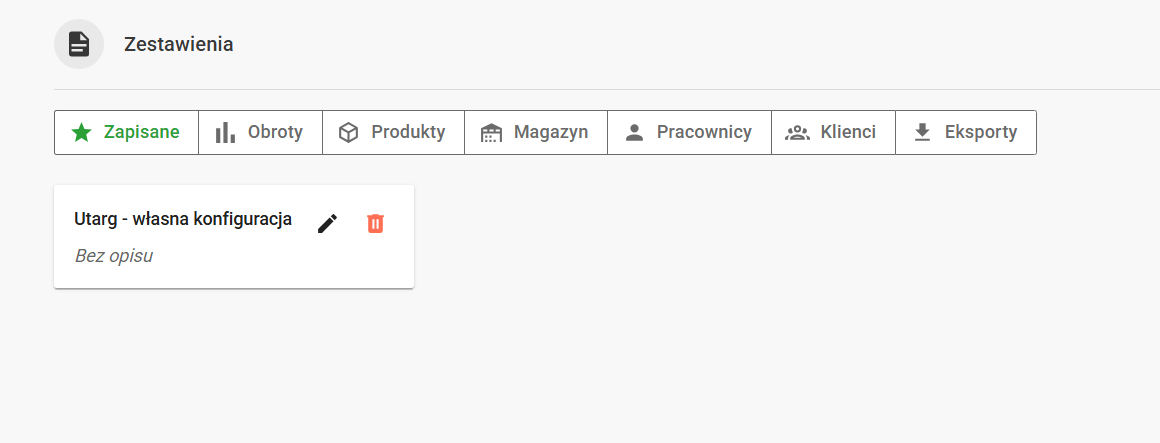The image size is (1160, 443).
Task: Click the box icon for Produkty
Action: [x=348, y=132]
